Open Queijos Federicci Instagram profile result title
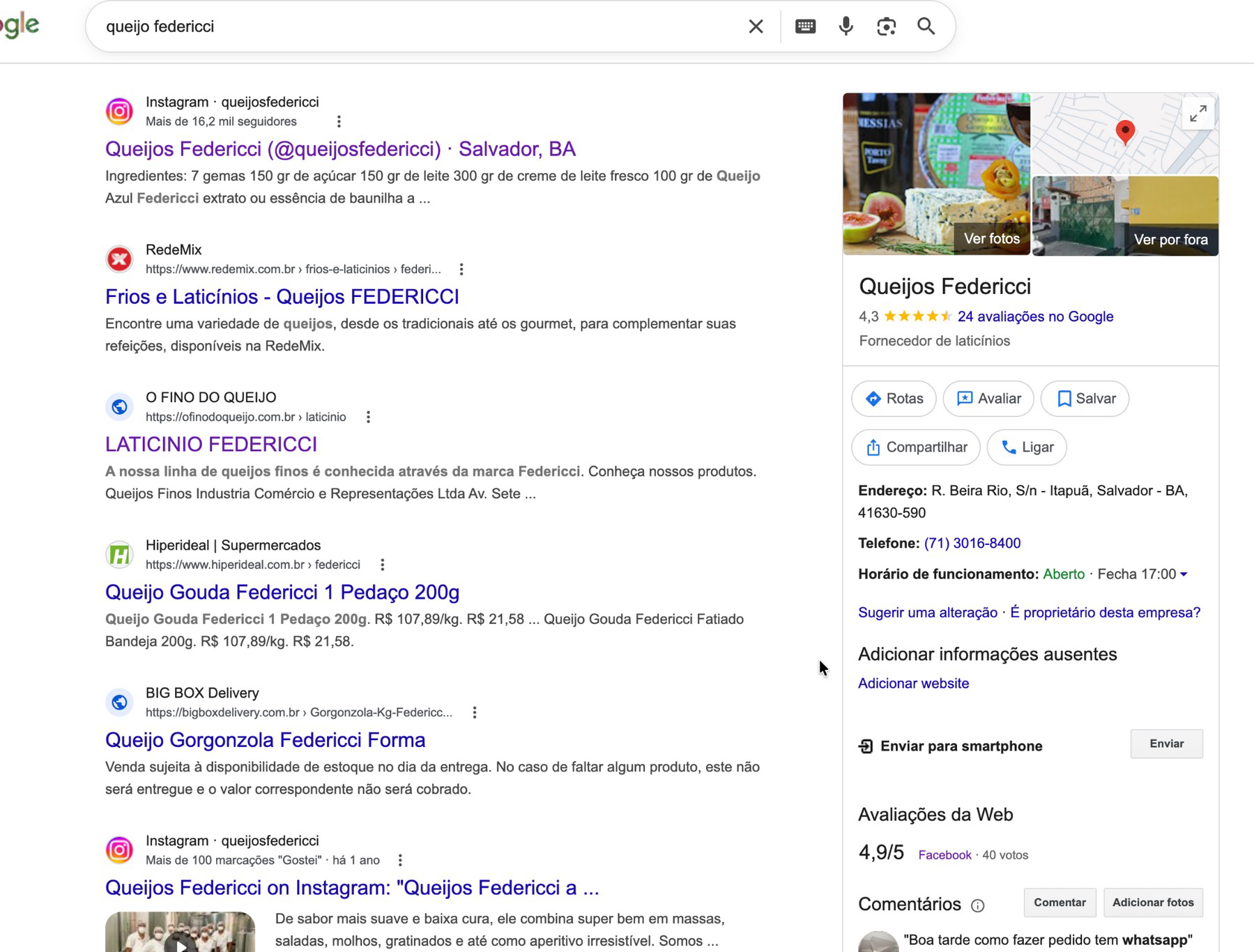1254x952 pixels. pyautogui.click(x=340, y=149)
